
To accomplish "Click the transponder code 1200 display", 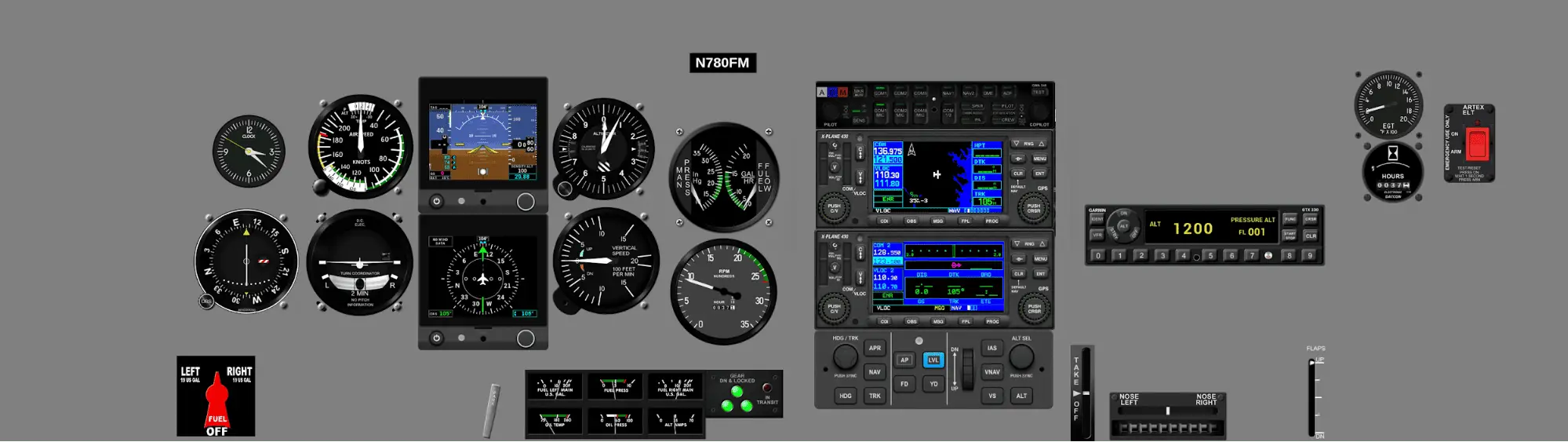I will [1192, 228].
